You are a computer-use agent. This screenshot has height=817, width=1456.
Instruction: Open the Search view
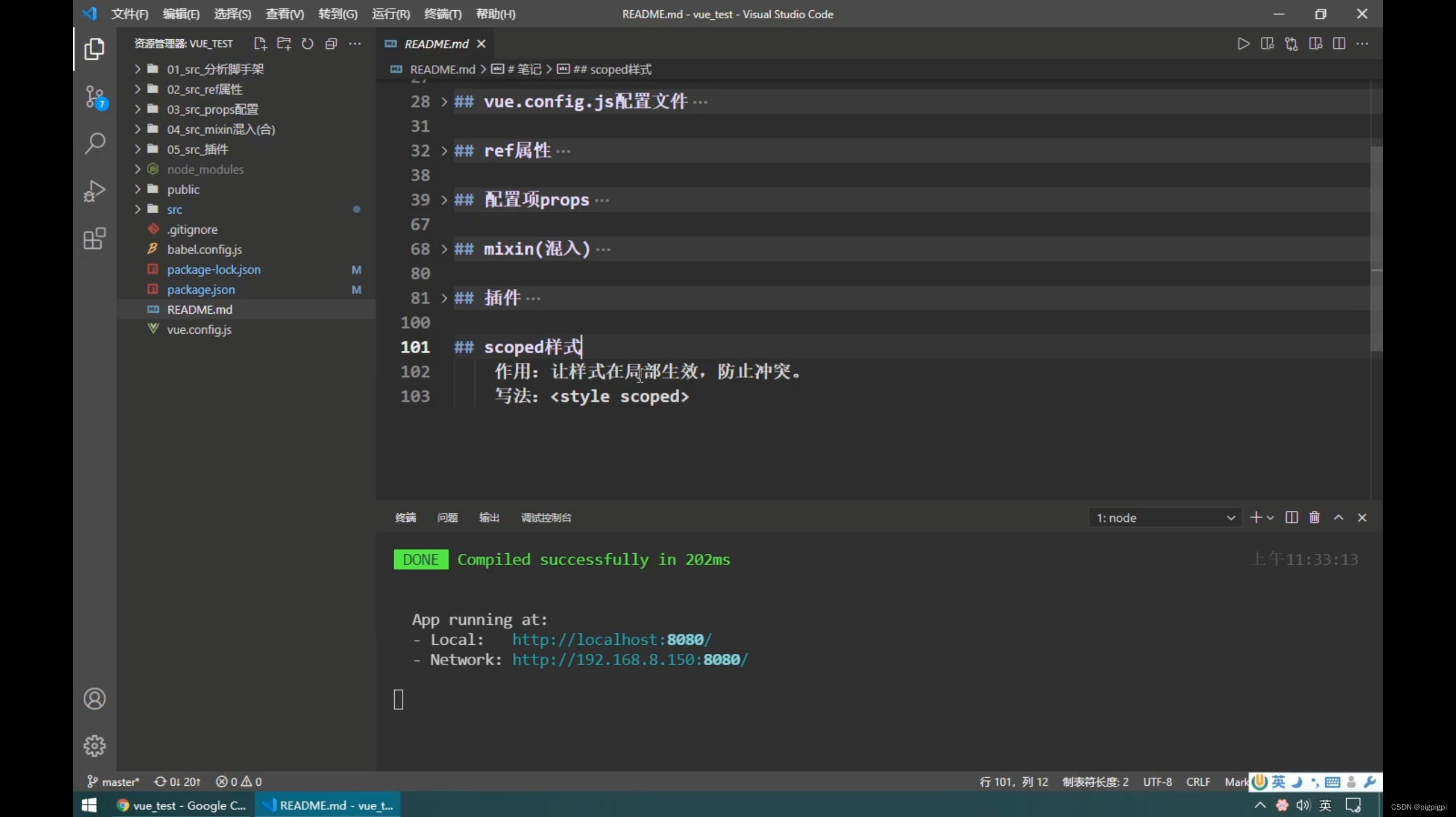point(94,143)
